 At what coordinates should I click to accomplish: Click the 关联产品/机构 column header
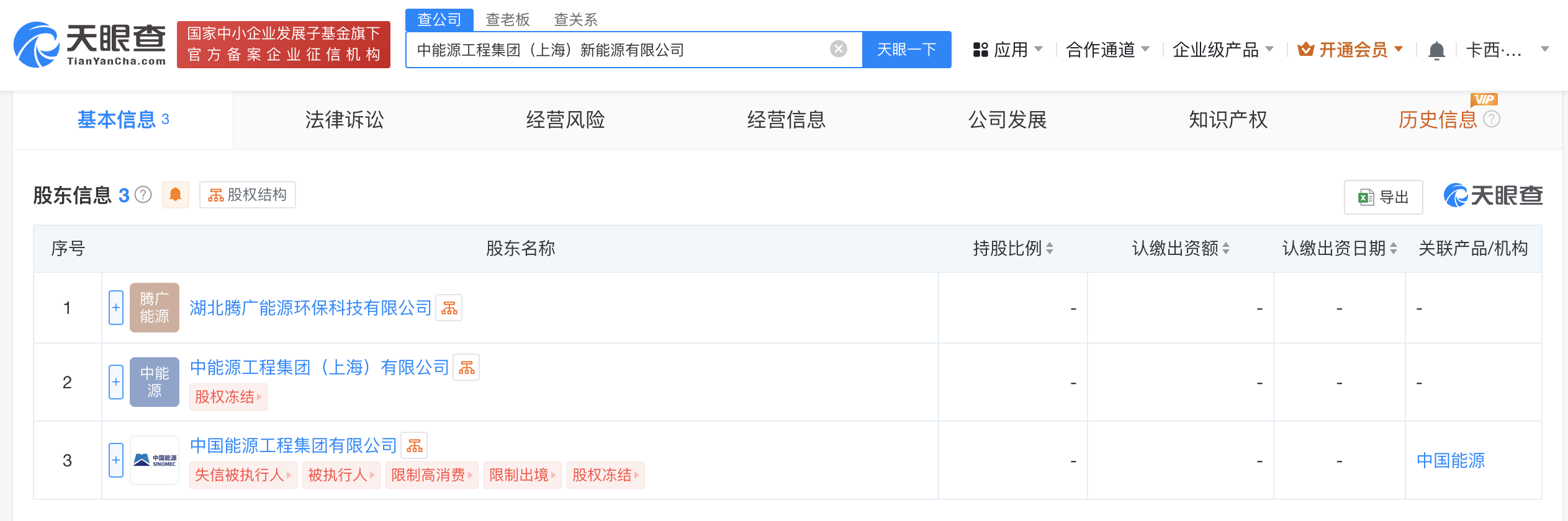1473,248
